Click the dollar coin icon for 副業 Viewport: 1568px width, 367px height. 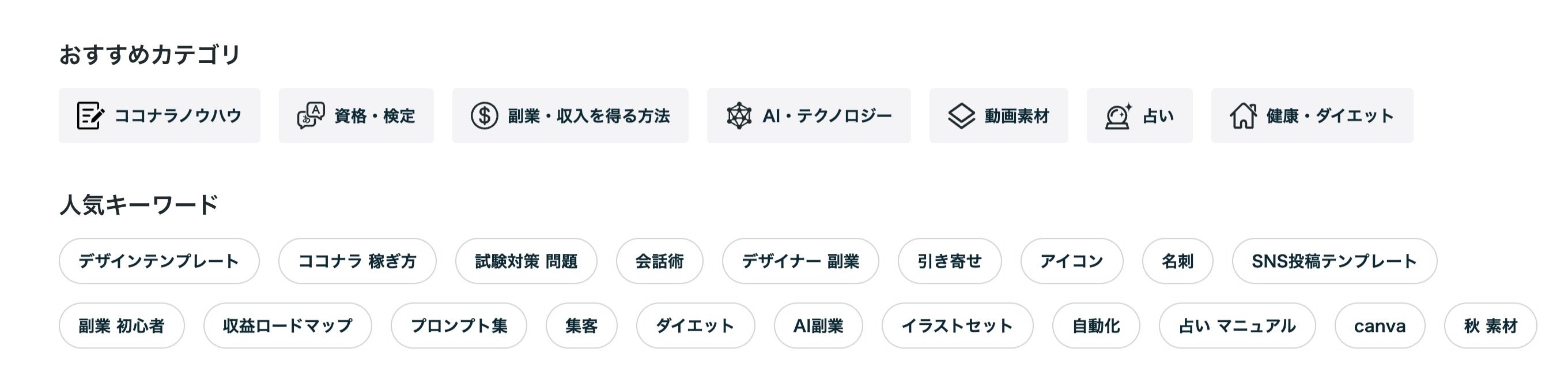pos(484,116)
